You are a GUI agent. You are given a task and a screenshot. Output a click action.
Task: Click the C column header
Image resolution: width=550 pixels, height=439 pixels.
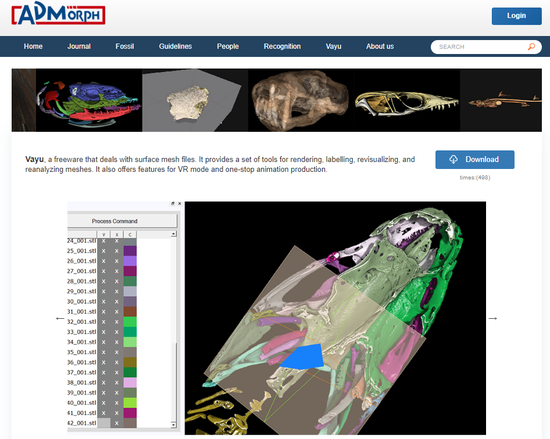point(130,235)
